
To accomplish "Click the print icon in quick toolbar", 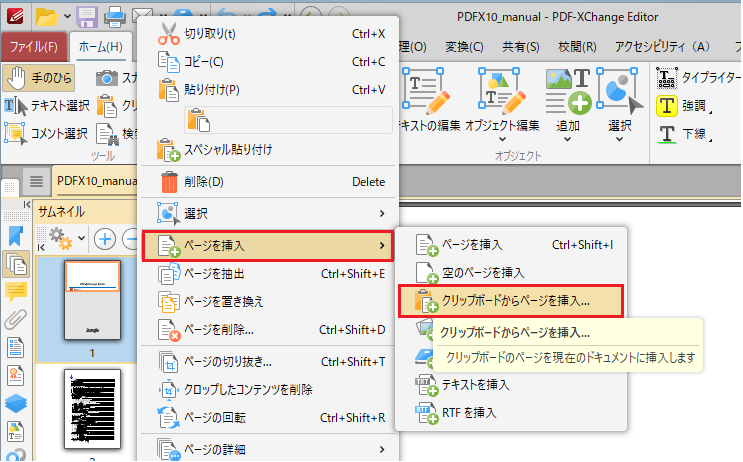I will pos(115,18).
